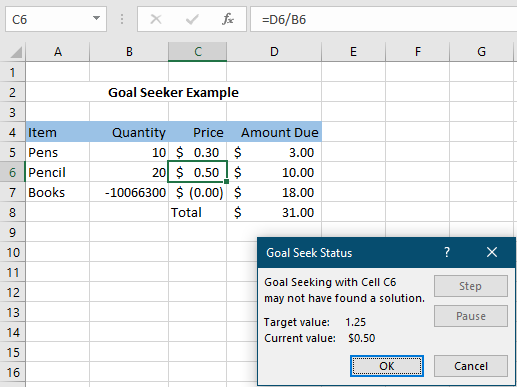Select column D header

(x=274, y=52)
